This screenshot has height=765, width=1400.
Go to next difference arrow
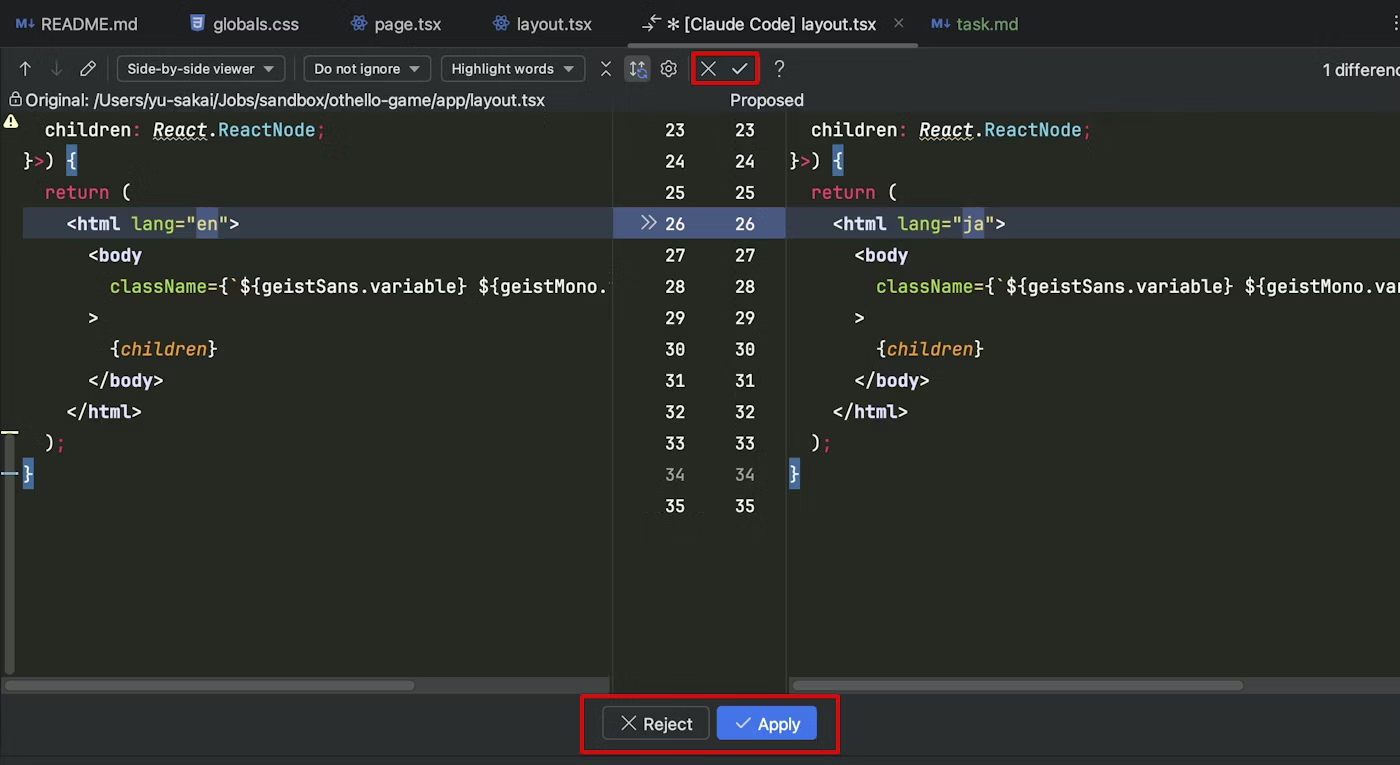(56, 69)
